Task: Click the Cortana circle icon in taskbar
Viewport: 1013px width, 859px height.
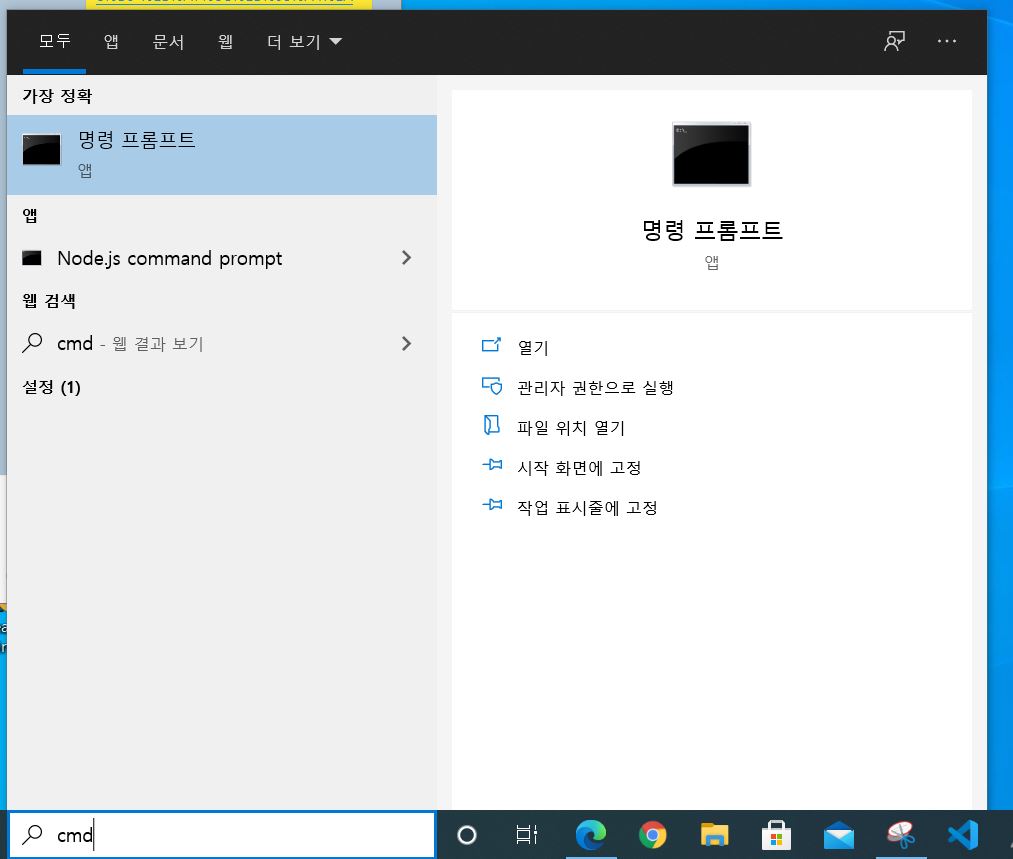Action: tap(466, 835)
